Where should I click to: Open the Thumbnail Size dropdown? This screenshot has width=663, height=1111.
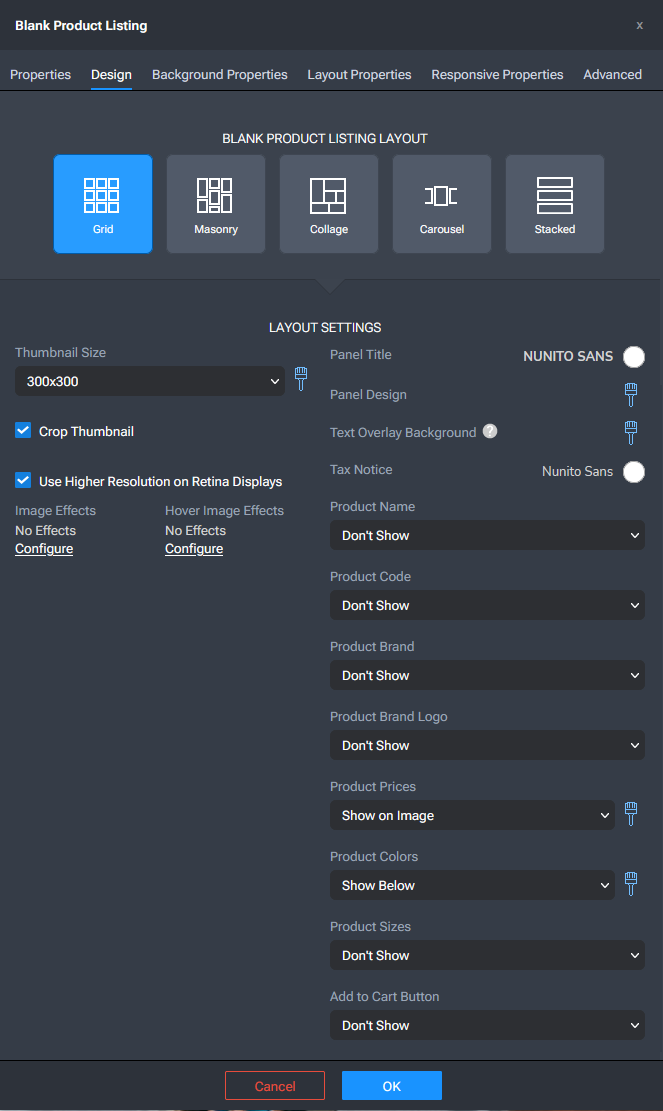point(150,381)
